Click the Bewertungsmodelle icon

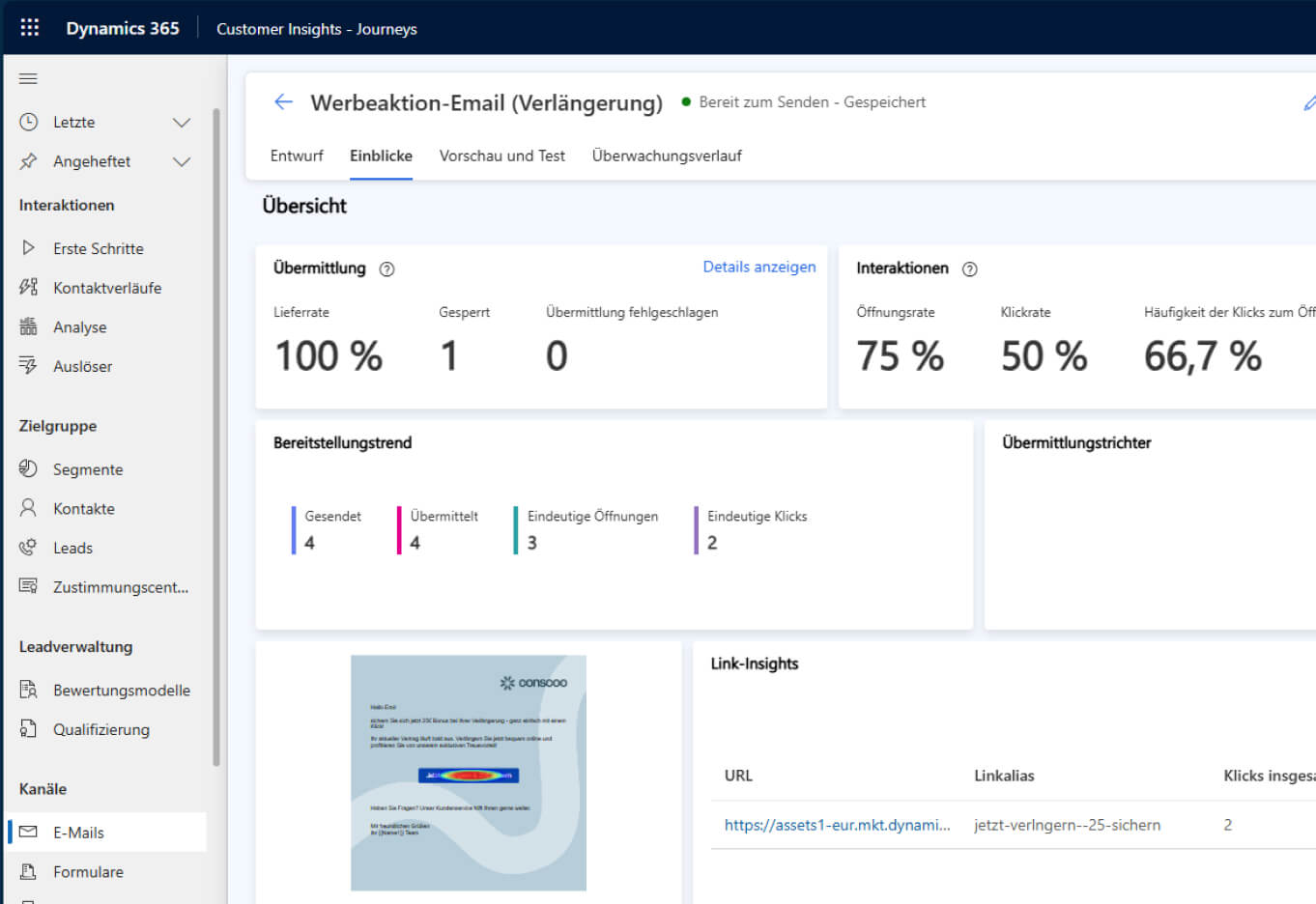pos(29,690)
